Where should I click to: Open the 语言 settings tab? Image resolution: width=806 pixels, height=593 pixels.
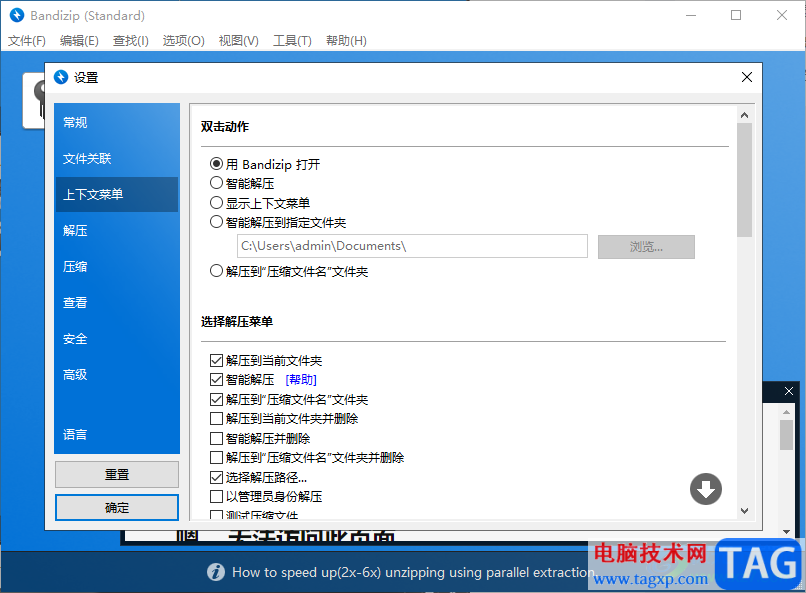click(x=117, y=434)
